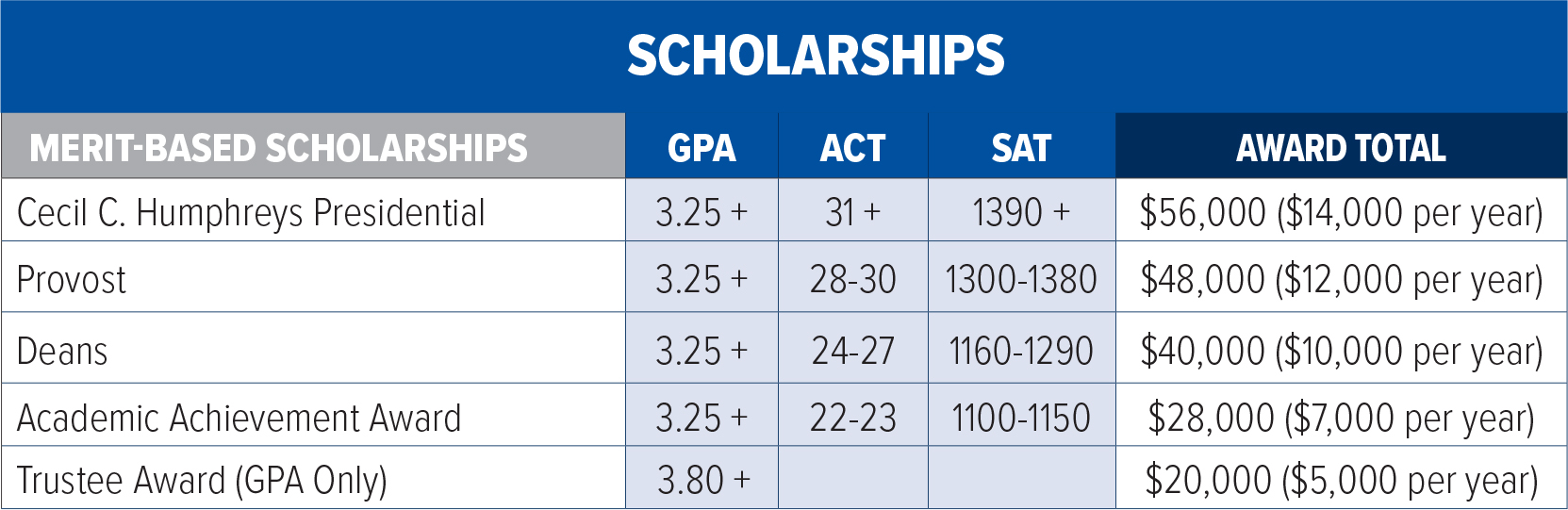Image resolution: width=1568 pixels, height=510 pixels.
Task: Click the 3.80 + GPA cell
Action: [703, 480]
